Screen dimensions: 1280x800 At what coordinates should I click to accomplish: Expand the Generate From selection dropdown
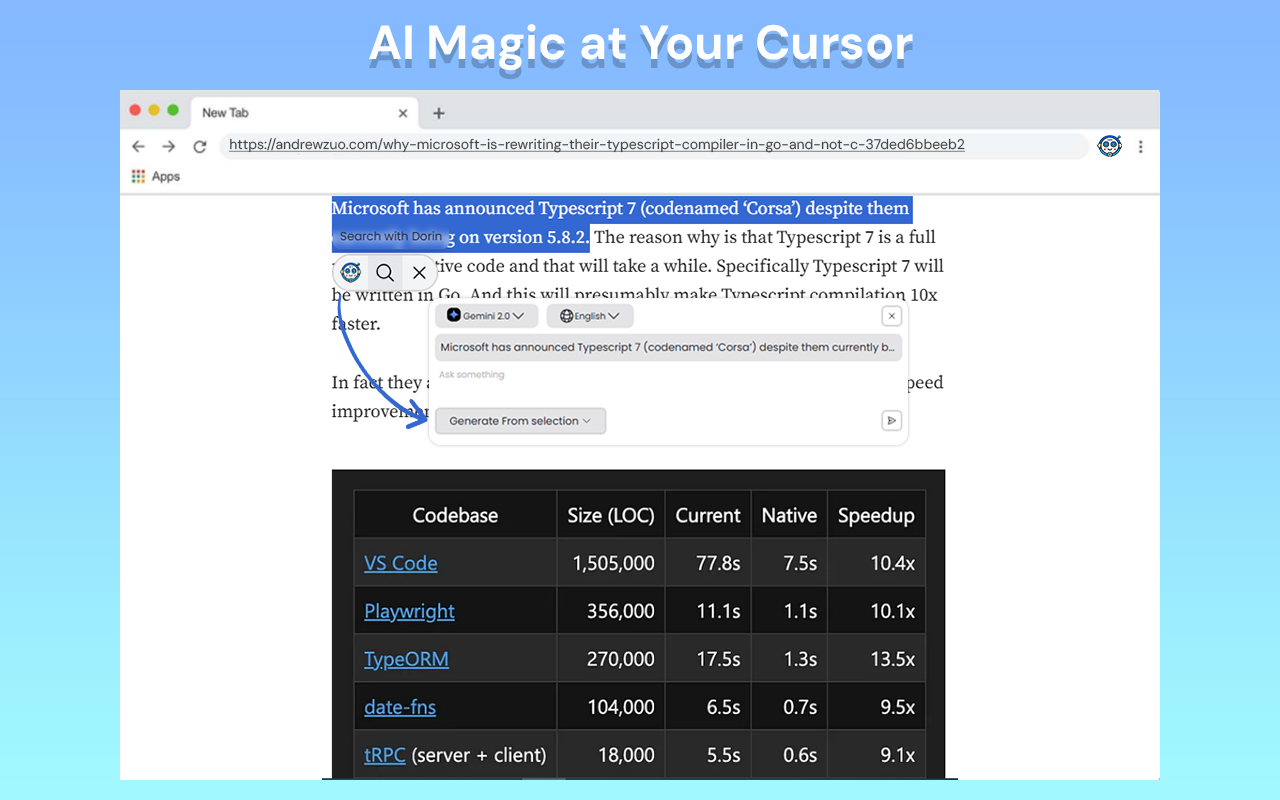[x=520, y=421]
